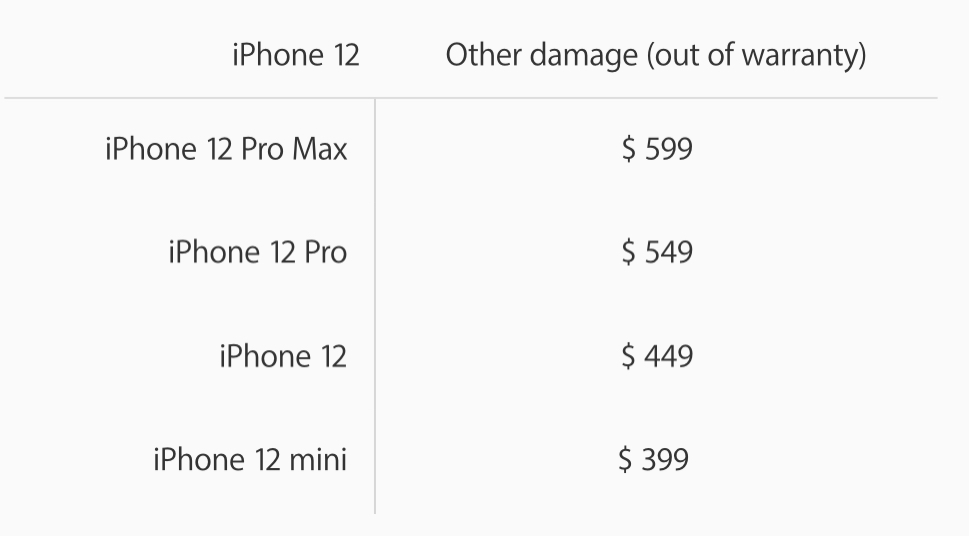Click the dollar sign before 599

point(628,150)
